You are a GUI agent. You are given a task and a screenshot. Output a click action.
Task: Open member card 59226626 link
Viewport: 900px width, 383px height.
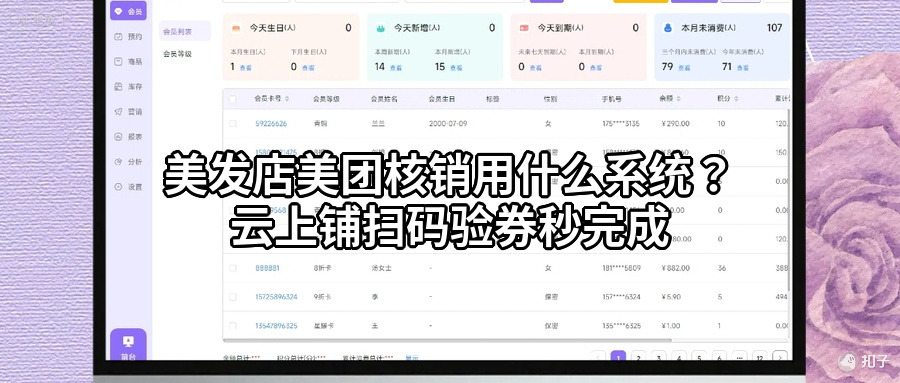271,123
